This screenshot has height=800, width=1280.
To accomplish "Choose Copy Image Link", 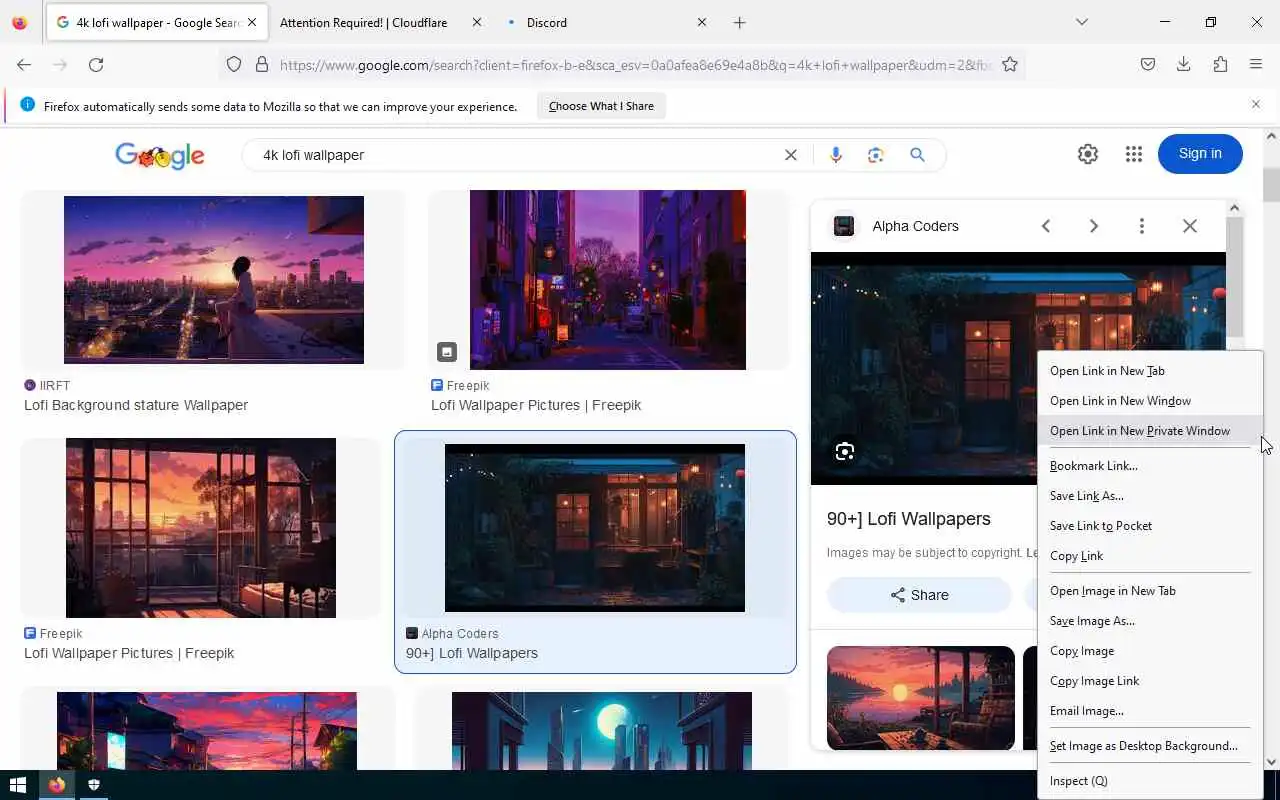I will 1150,681.
